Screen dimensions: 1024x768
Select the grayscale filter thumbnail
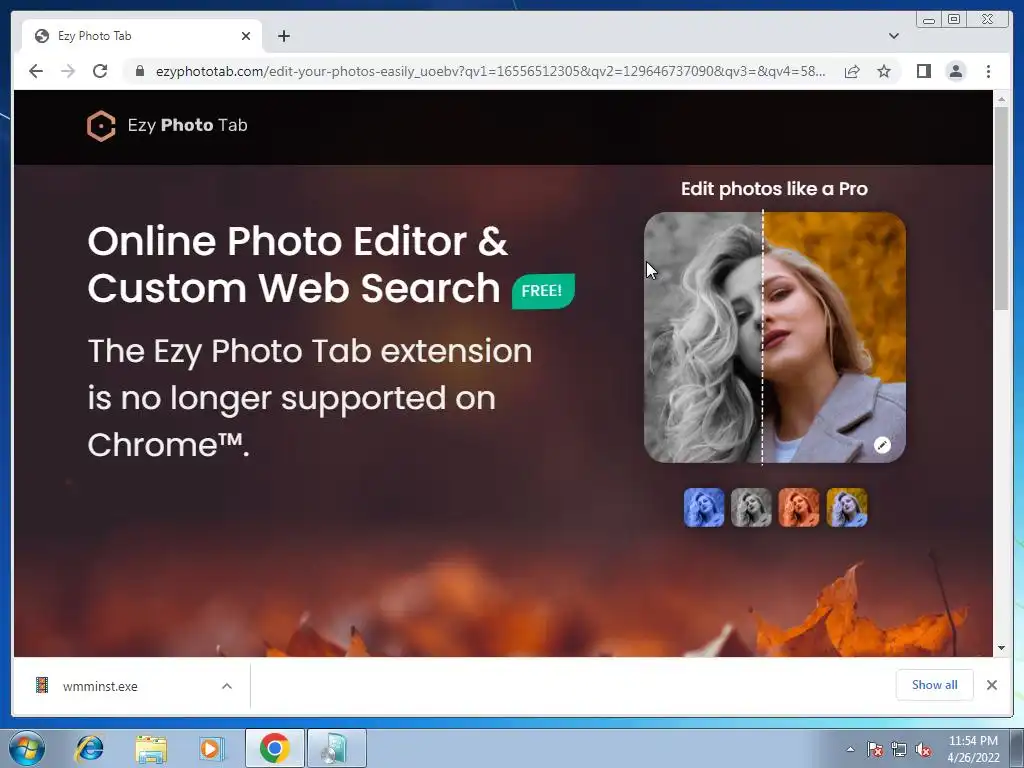coord(751,507)
